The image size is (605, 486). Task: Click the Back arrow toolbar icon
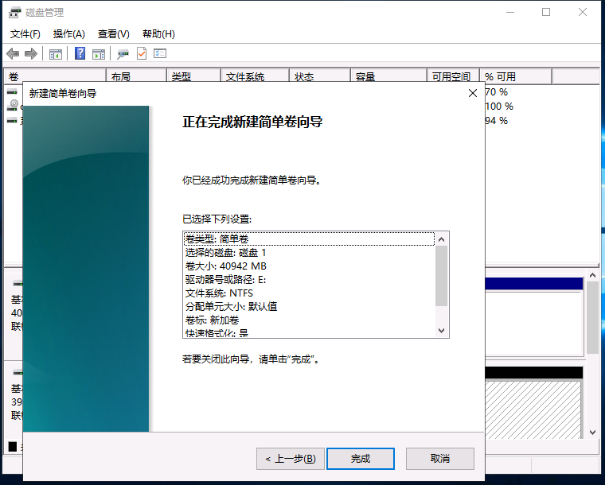point(13,54)
